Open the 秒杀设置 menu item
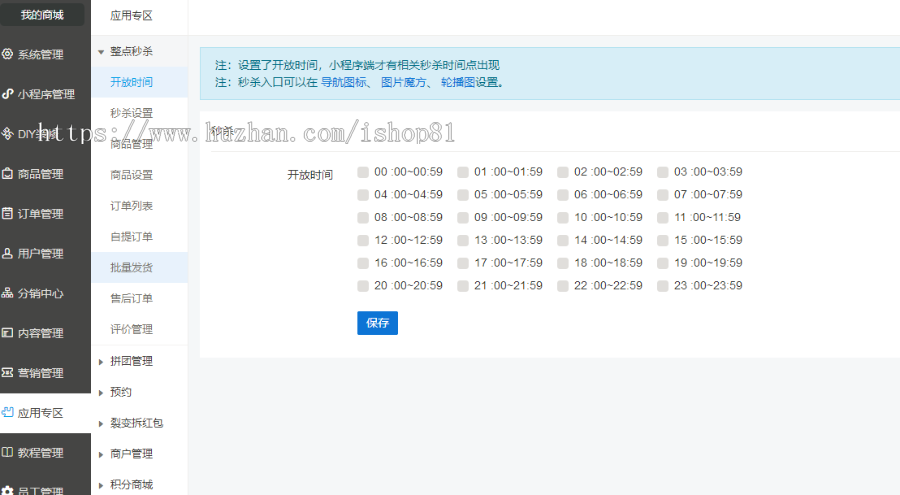The height and width of the screenshot is (495, 900). point(131,113)
